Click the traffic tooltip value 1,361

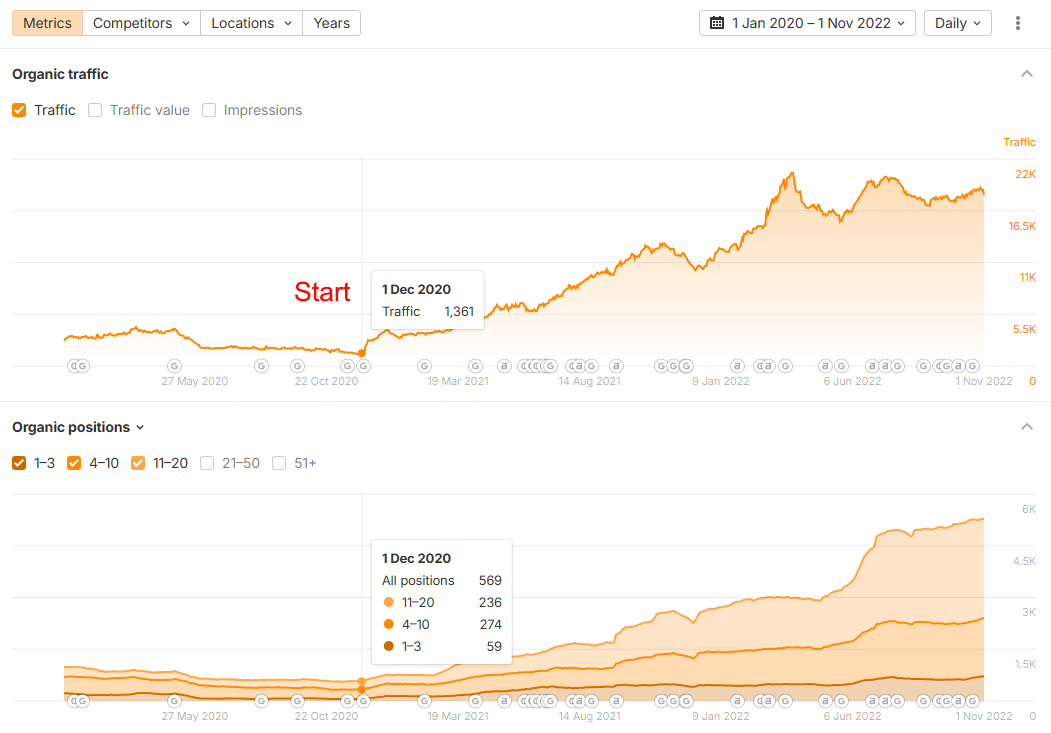(459, 312)
